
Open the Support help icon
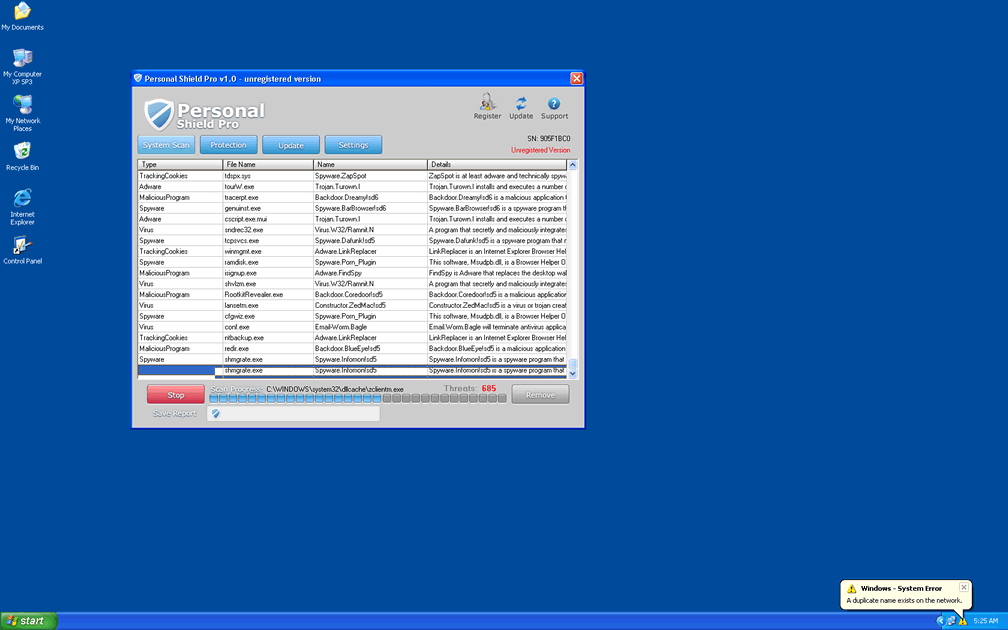(554, 104)
